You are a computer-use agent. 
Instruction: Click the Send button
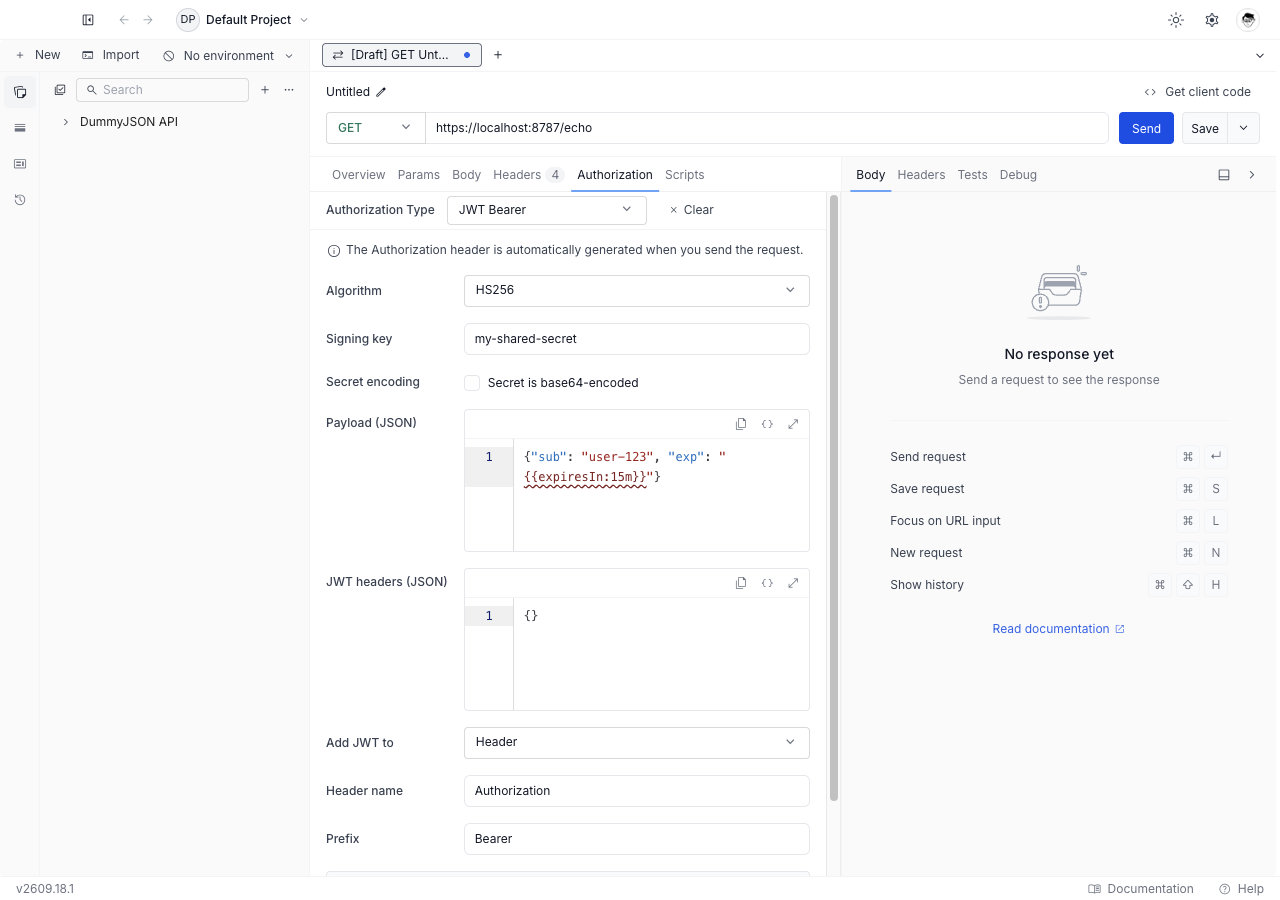tap(1146, 128)
